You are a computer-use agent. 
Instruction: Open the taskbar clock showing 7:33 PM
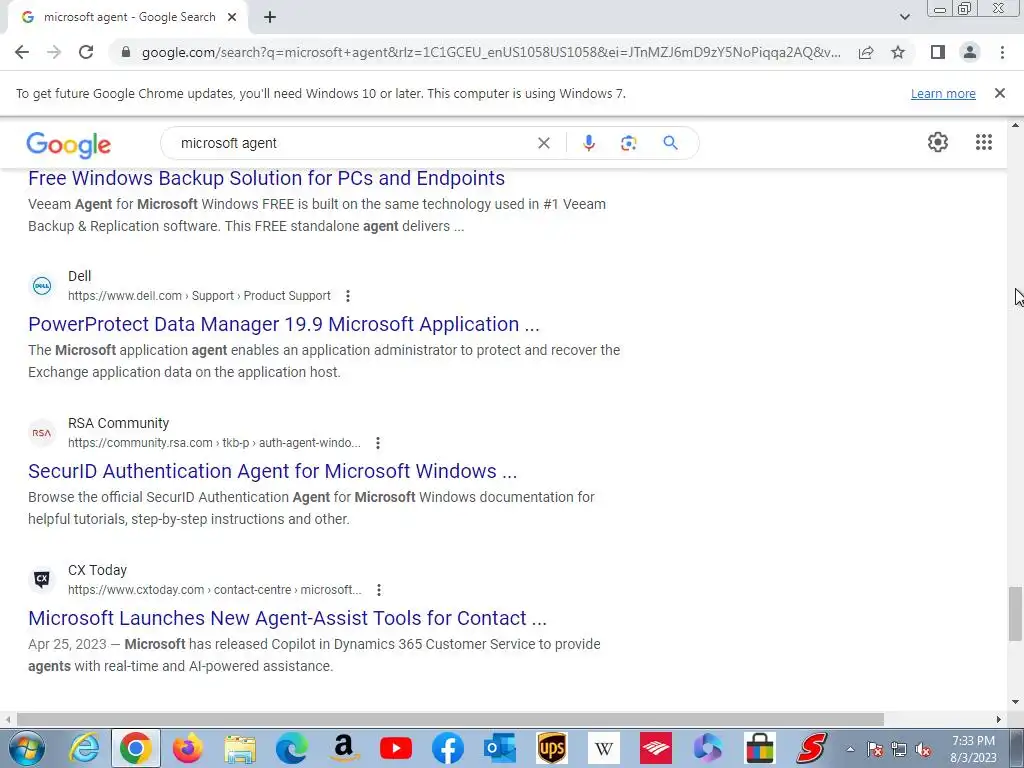pyautogui.click(x=974, y=749)
